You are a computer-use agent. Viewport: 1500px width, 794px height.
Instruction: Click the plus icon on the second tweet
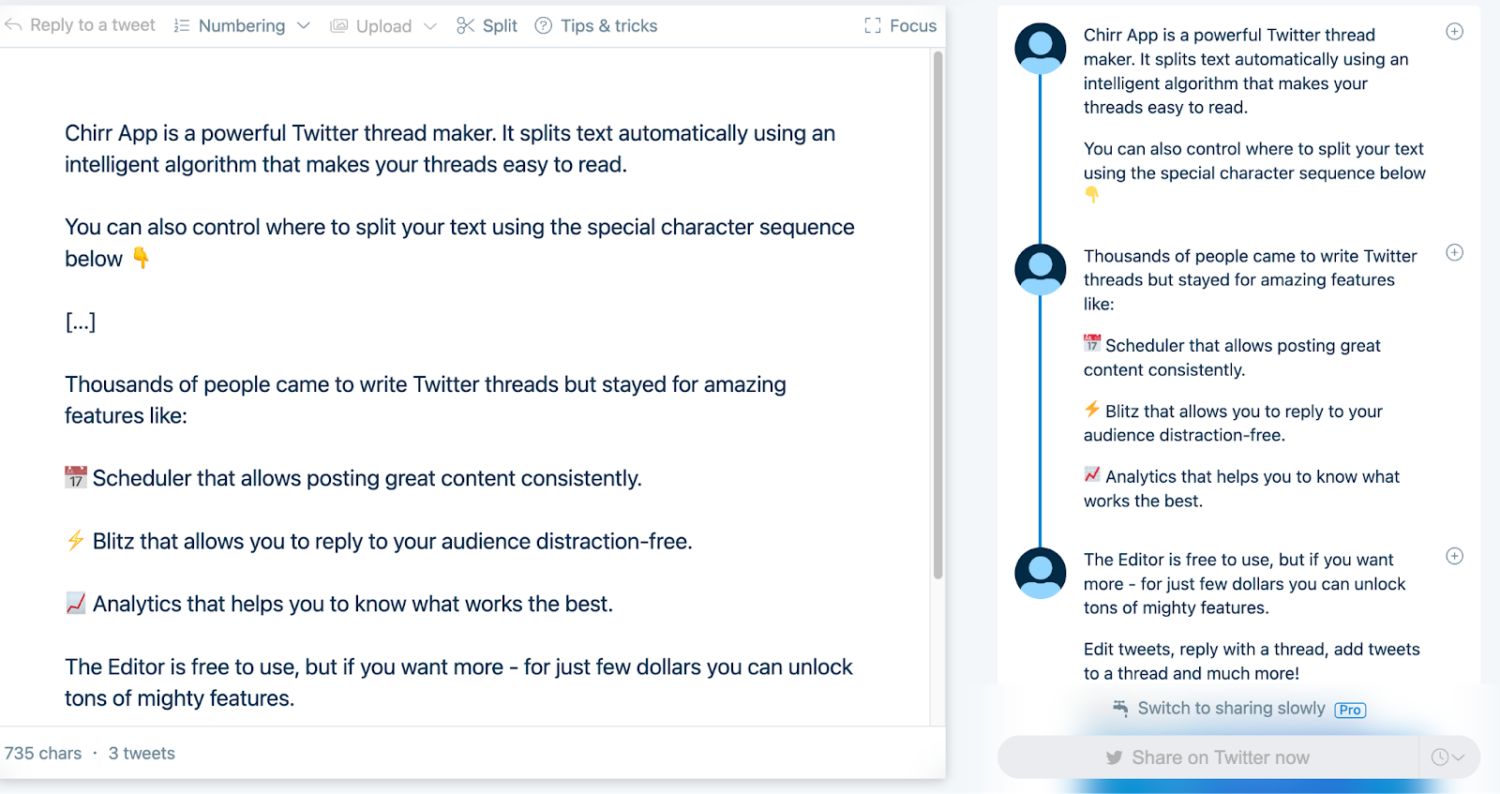[1454, 253]
